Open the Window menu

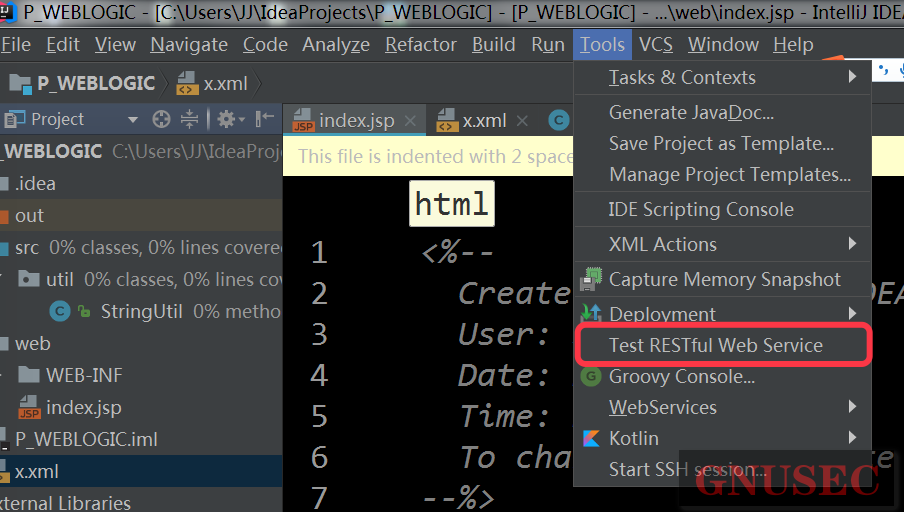723,44
